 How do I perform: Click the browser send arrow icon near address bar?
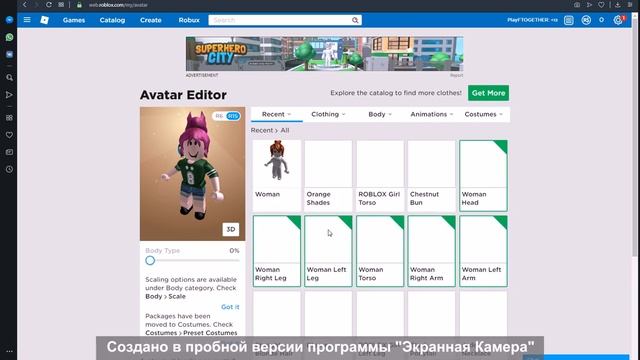[x=589, y=4]
